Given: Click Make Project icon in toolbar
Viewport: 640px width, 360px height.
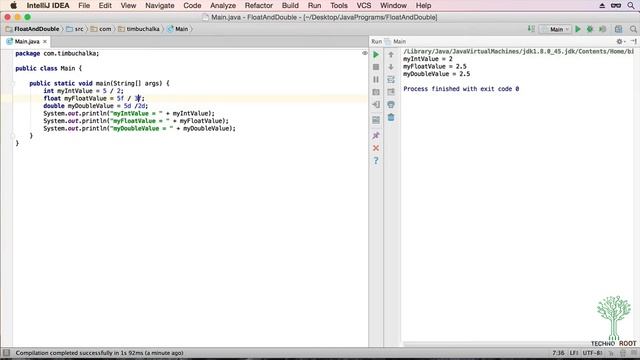Looking at the screenshot, I should click(531, 29).
